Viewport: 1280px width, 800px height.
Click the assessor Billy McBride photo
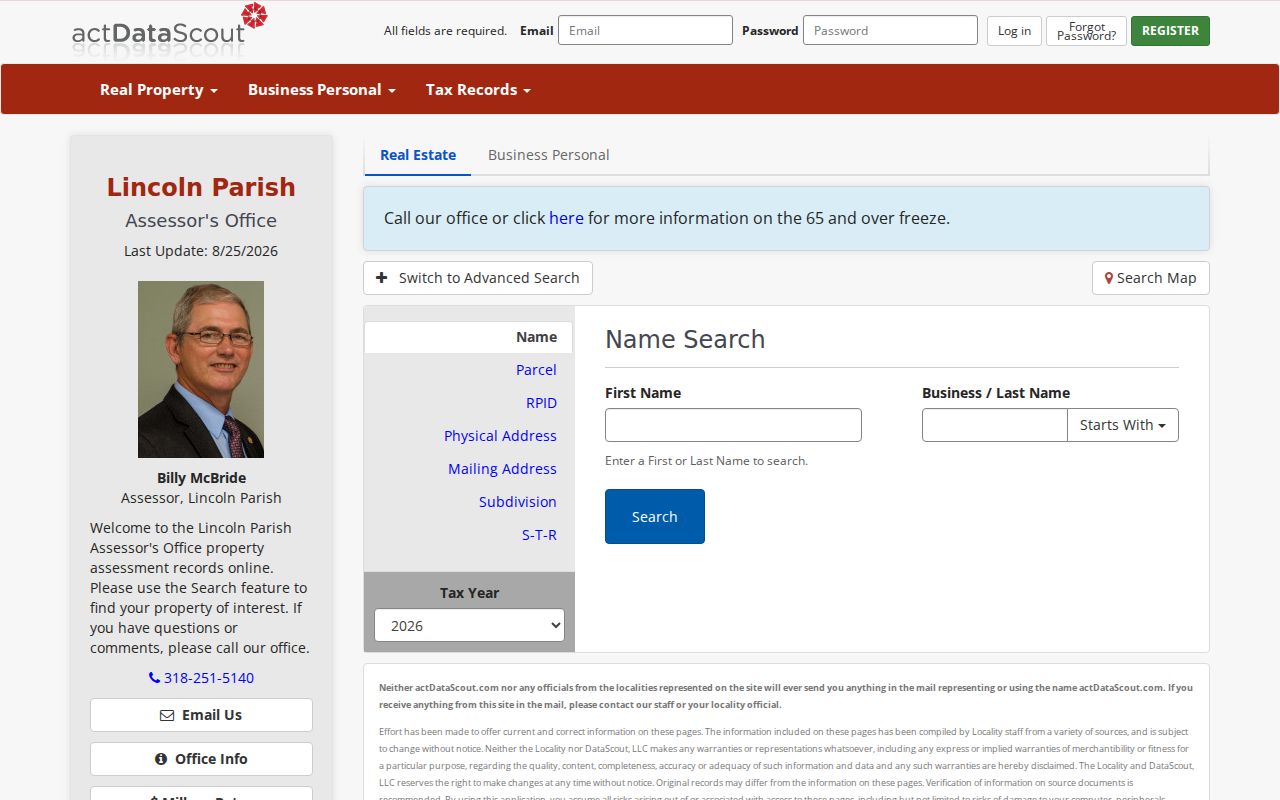click(201, 369)
